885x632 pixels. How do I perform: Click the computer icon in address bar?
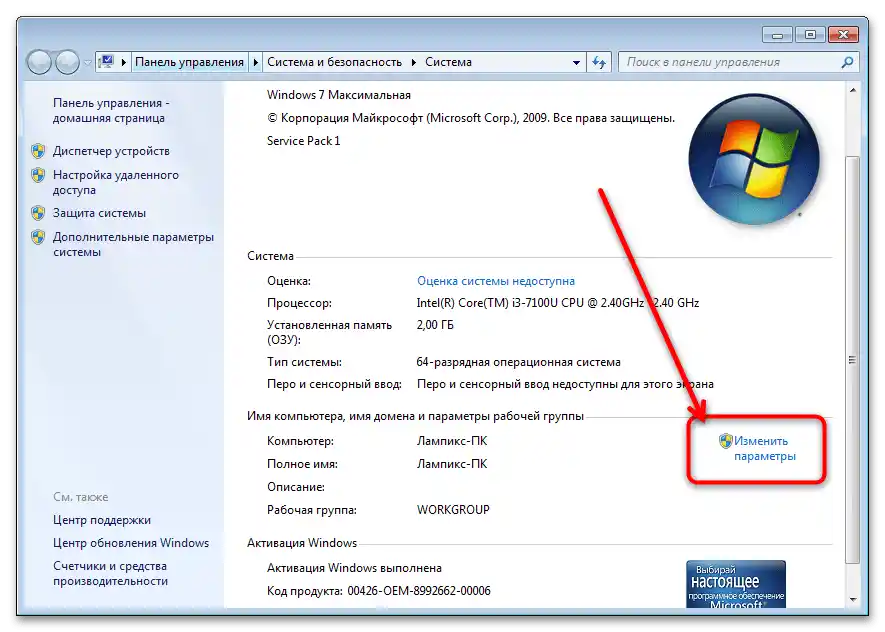click(x=106, y=62)
